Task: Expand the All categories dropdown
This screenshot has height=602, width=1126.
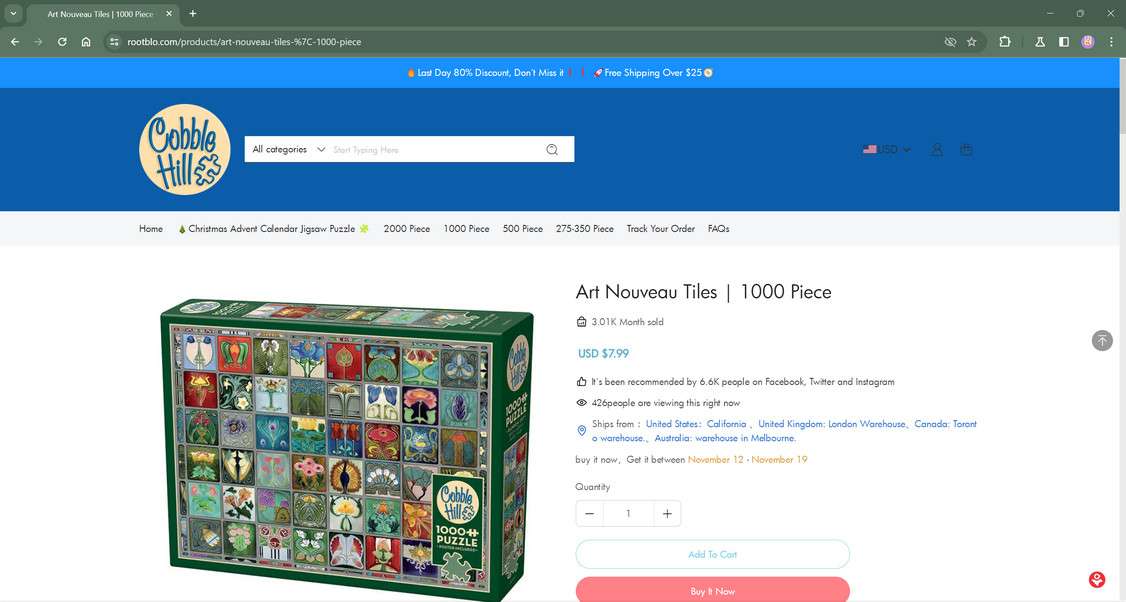Action: point(289,149)
